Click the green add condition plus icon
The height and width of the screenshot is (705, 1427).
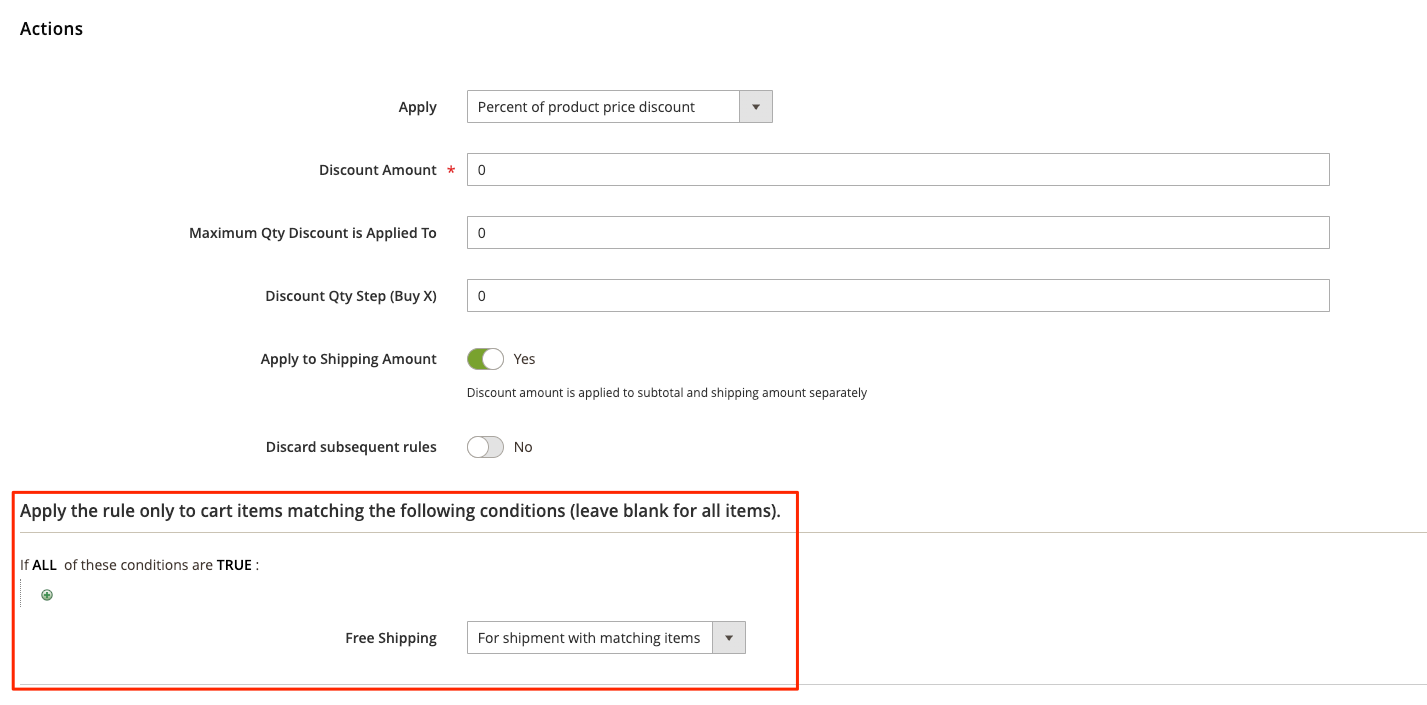pos(47,595)
